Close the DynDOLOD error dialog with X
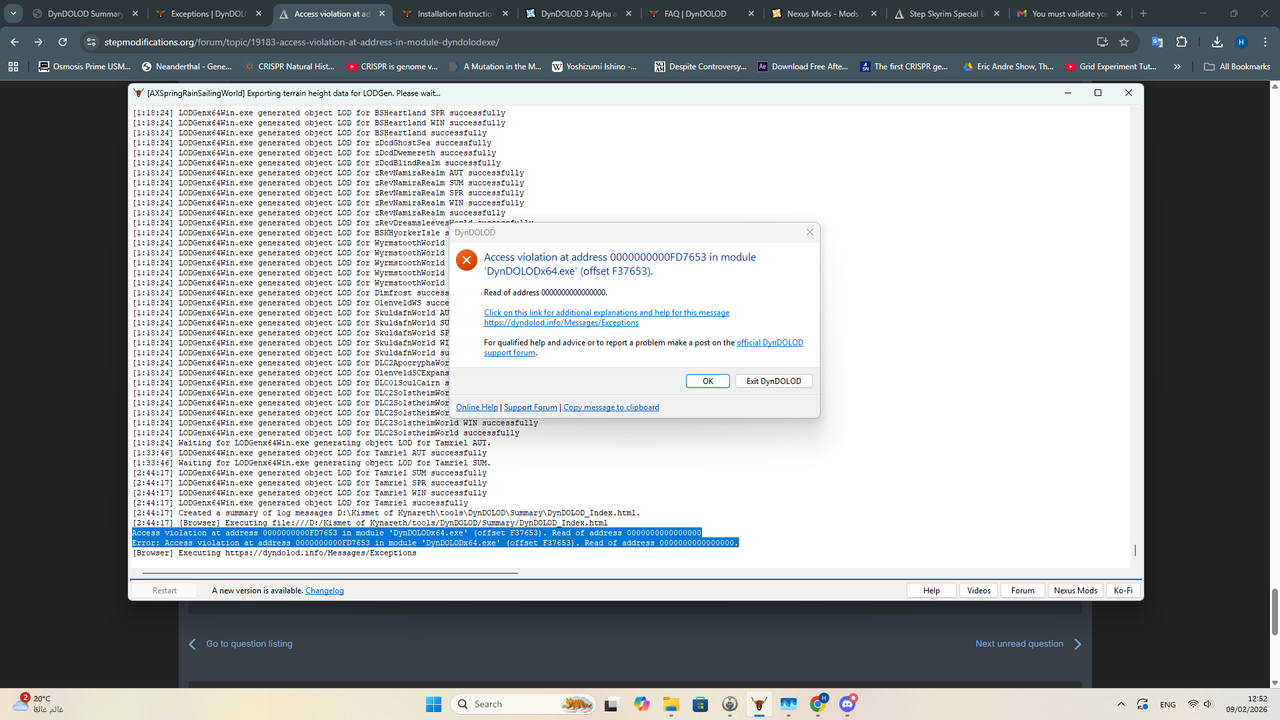 pyautogui.click(x=810, y=232)
